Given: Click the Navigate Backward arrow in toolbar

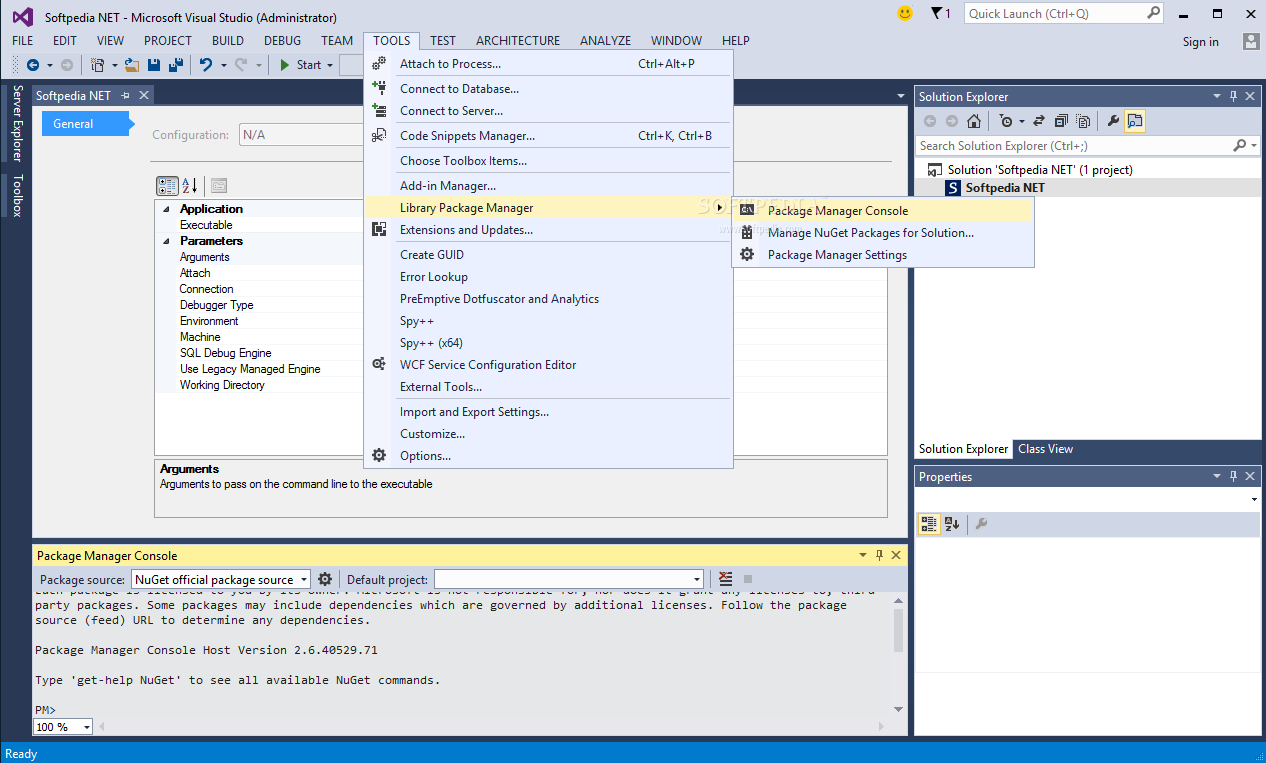Looking at the screenshot, I should pyautogui.click(x=33, y=65).
